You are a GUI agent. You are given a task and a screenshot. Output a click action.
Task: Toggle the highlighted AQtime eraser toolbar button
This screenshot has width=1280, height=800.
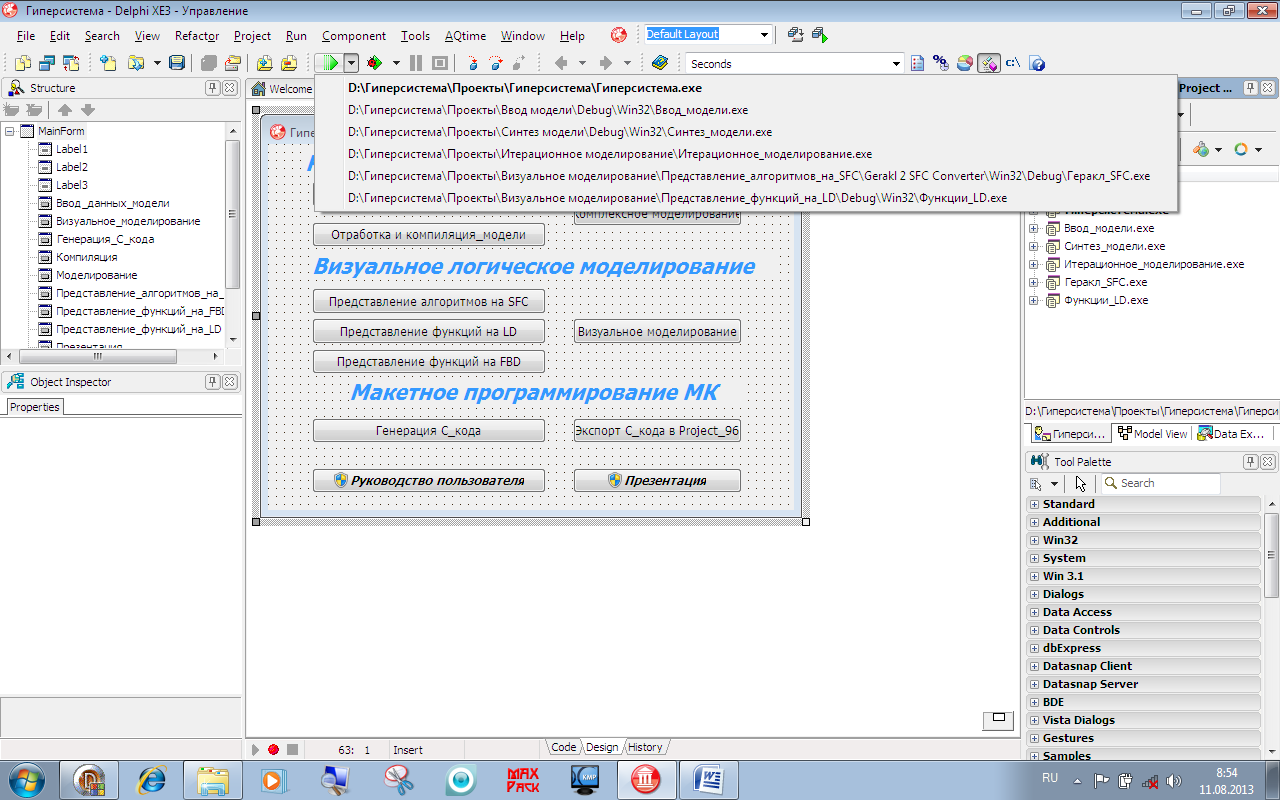(x=989, y=63)
